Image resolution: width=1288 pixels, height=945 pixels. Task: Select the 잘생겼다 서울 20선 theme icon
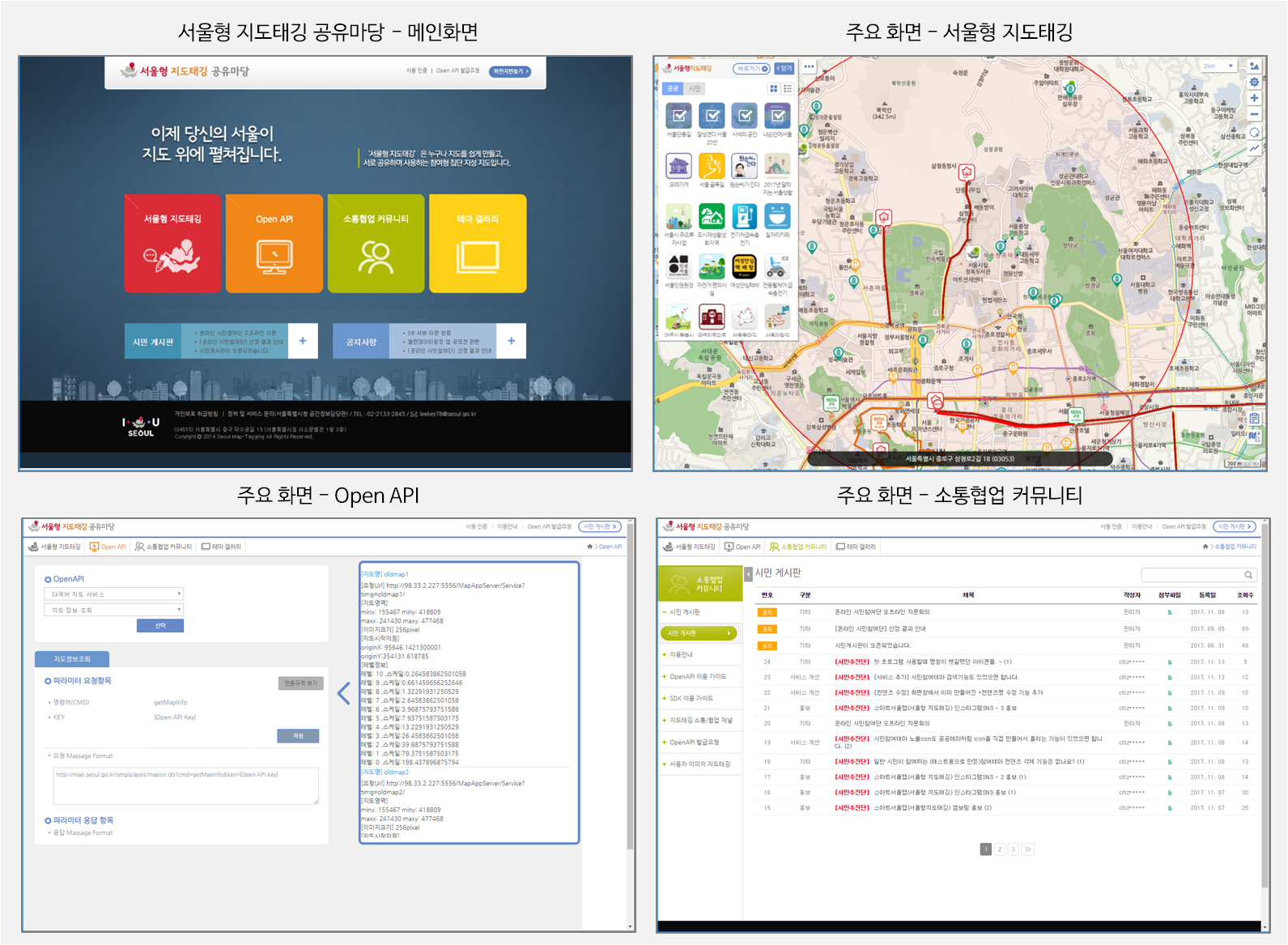712,116
